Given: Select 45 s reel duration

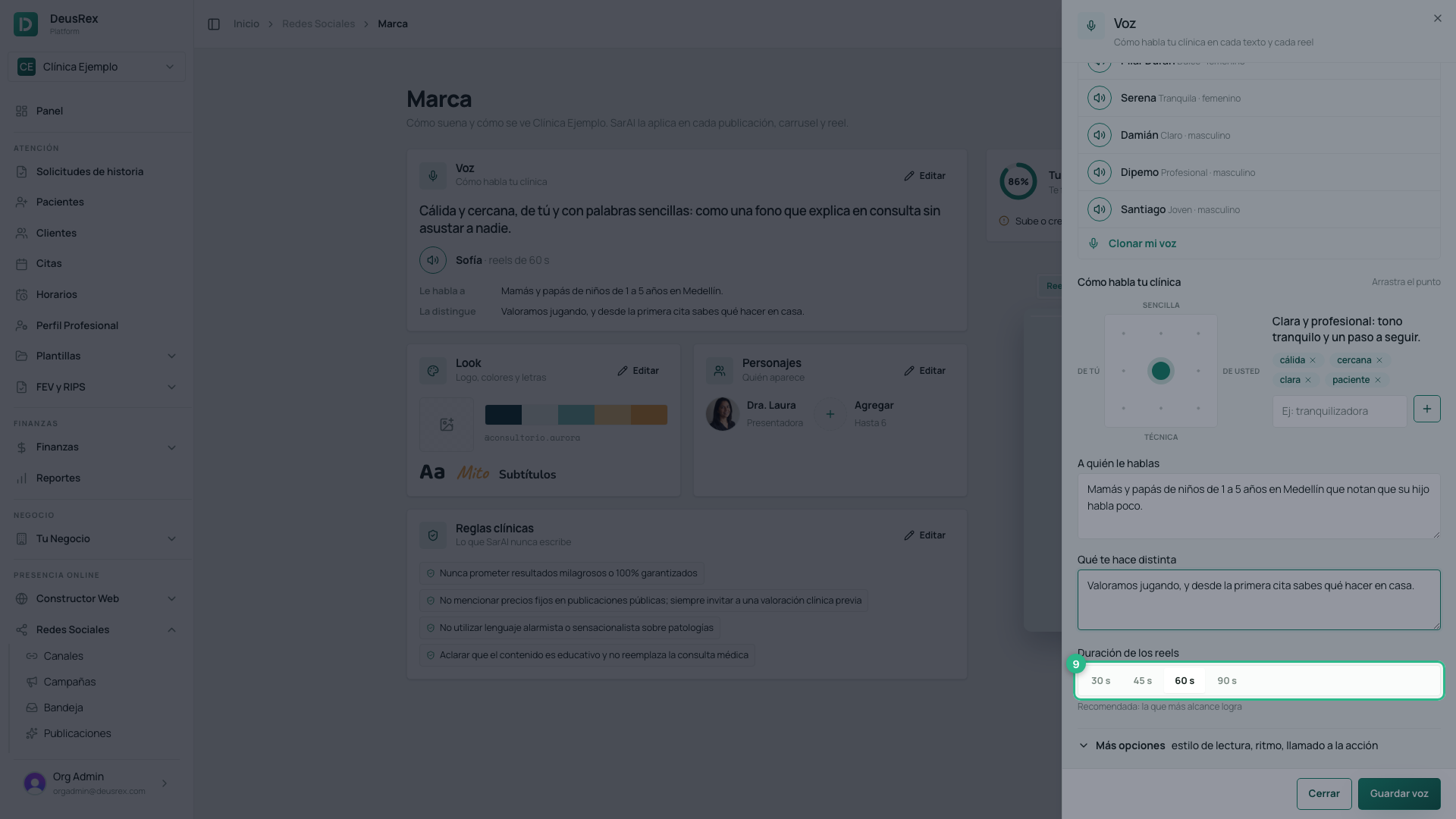Looking at the screenshot, I should pos(1142,681).
